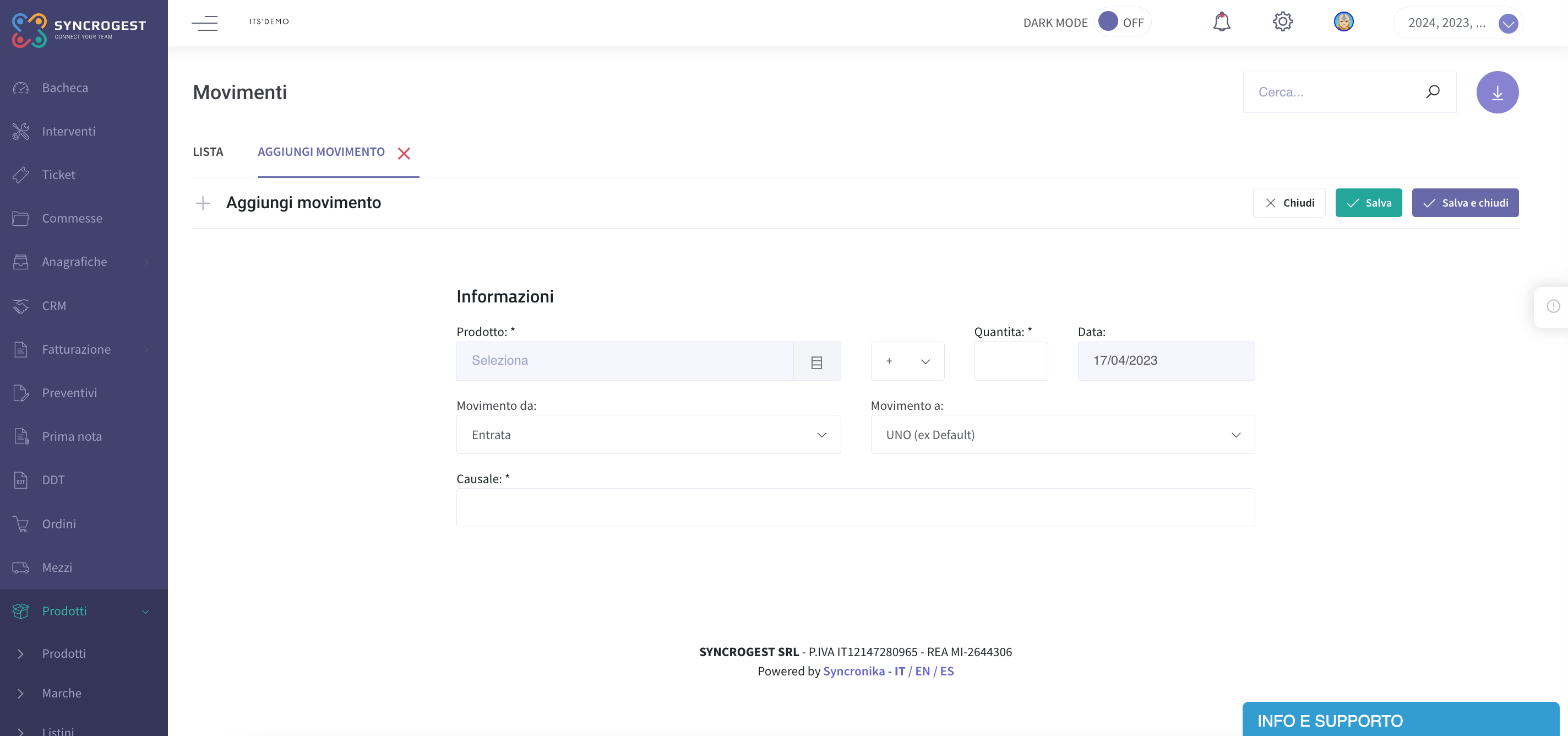The height and width of the screenshot is (736, 1568).
Task: Open the plus sign quantity dropdown
Action: (907, 362)
